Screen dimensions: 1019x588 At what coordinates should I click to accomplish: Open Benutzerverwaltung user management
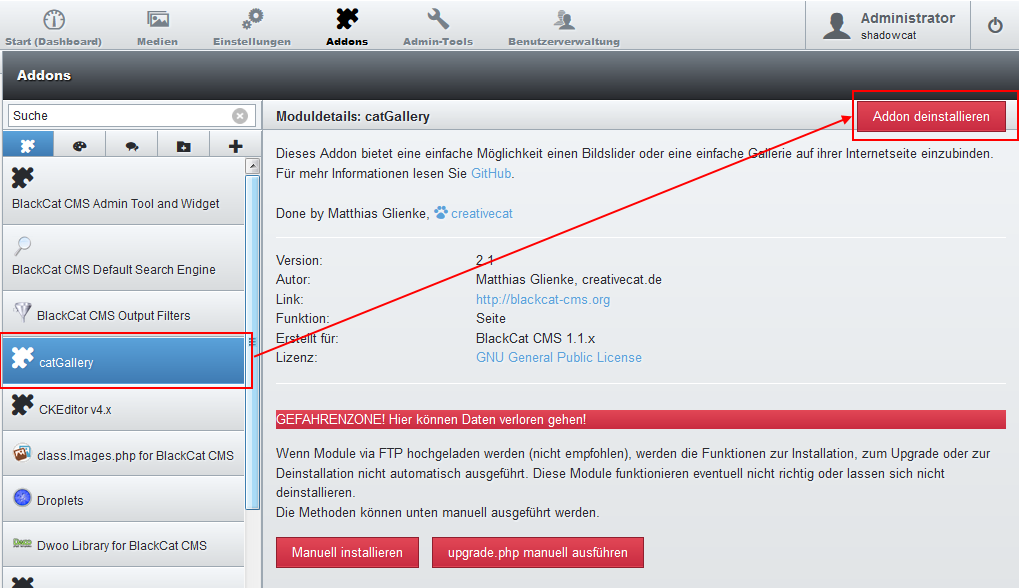pos(564,27)
